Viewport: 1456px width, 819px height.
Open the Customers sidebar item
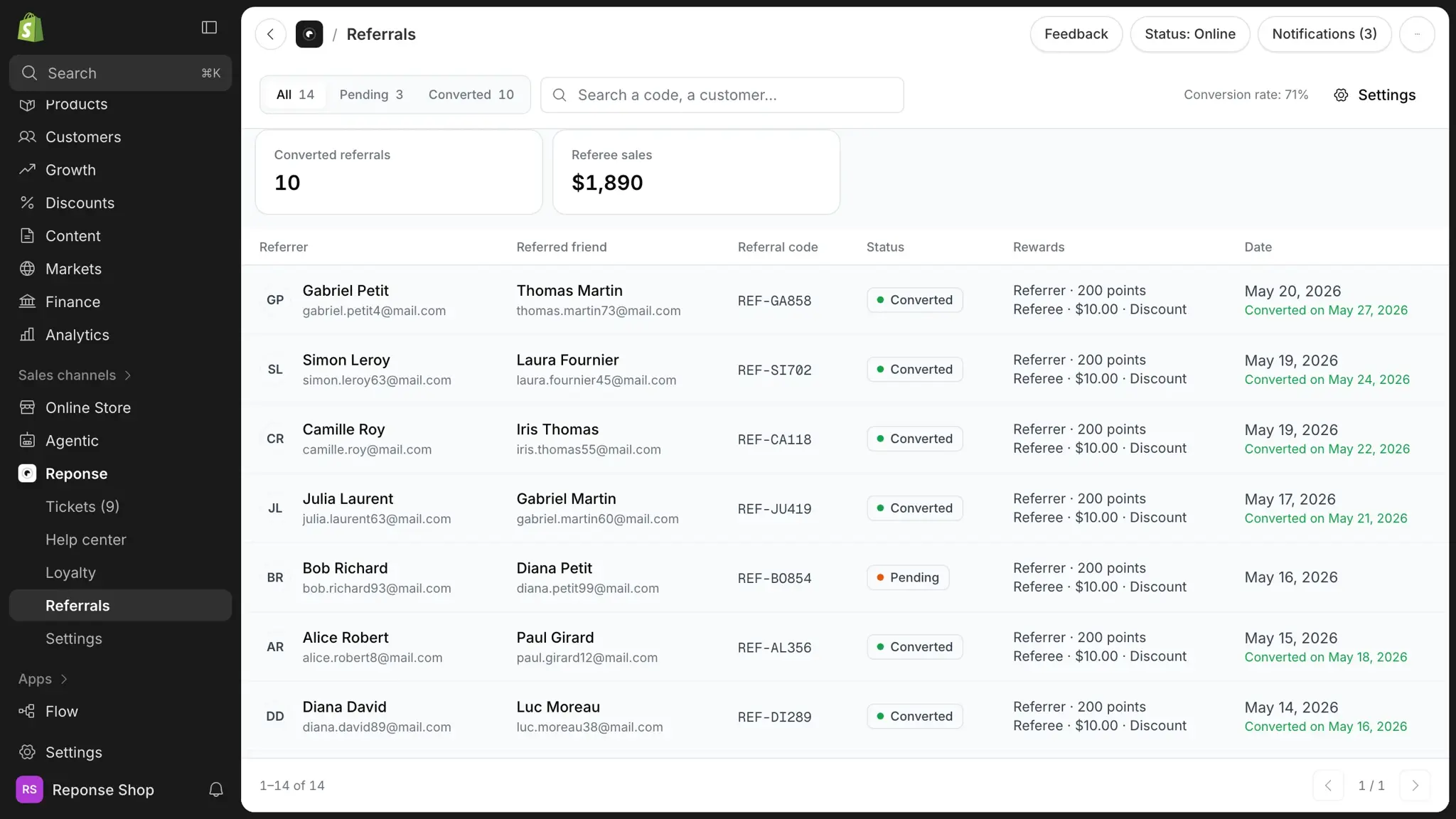coord(120,137)
